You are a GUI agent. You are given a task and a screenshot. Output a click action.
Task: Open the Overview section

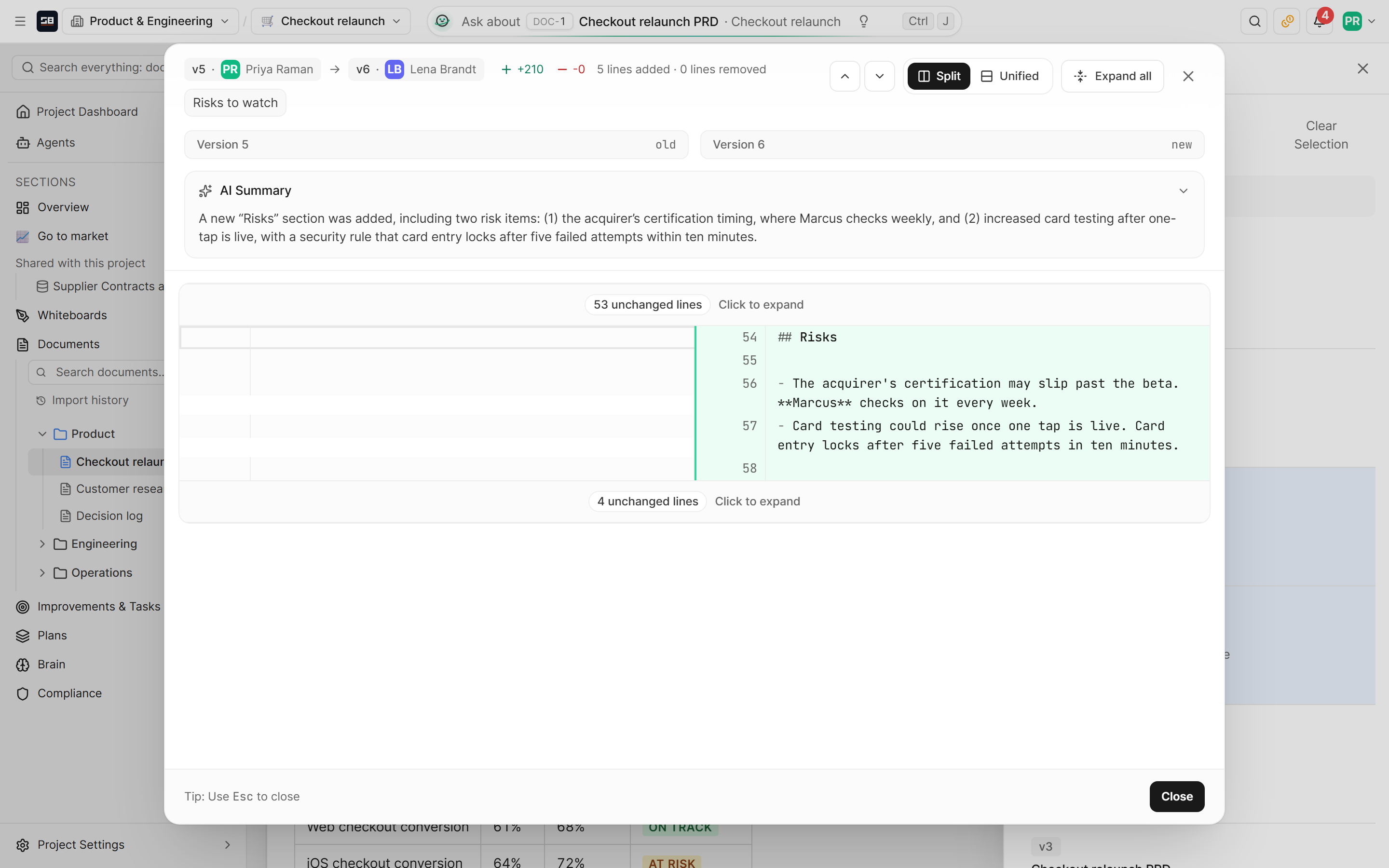(x=63, y=207)
